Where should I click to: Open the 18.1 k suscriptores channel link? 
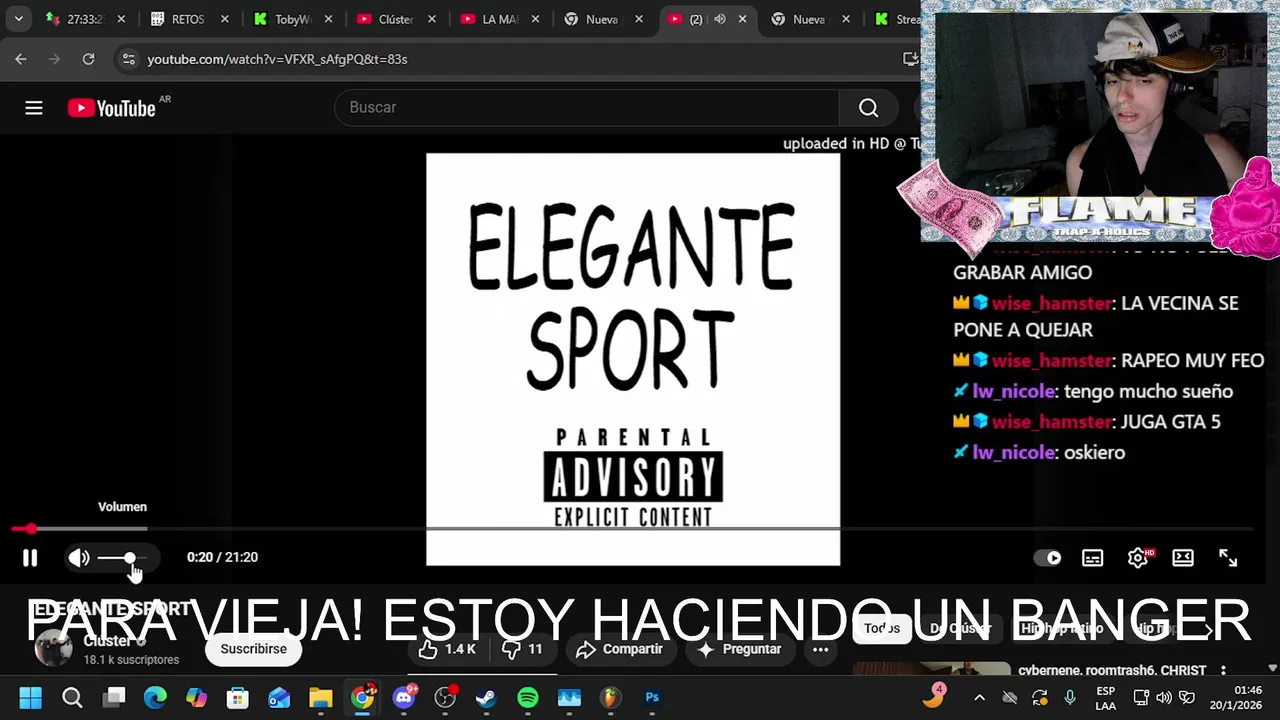tap(131, 660)
